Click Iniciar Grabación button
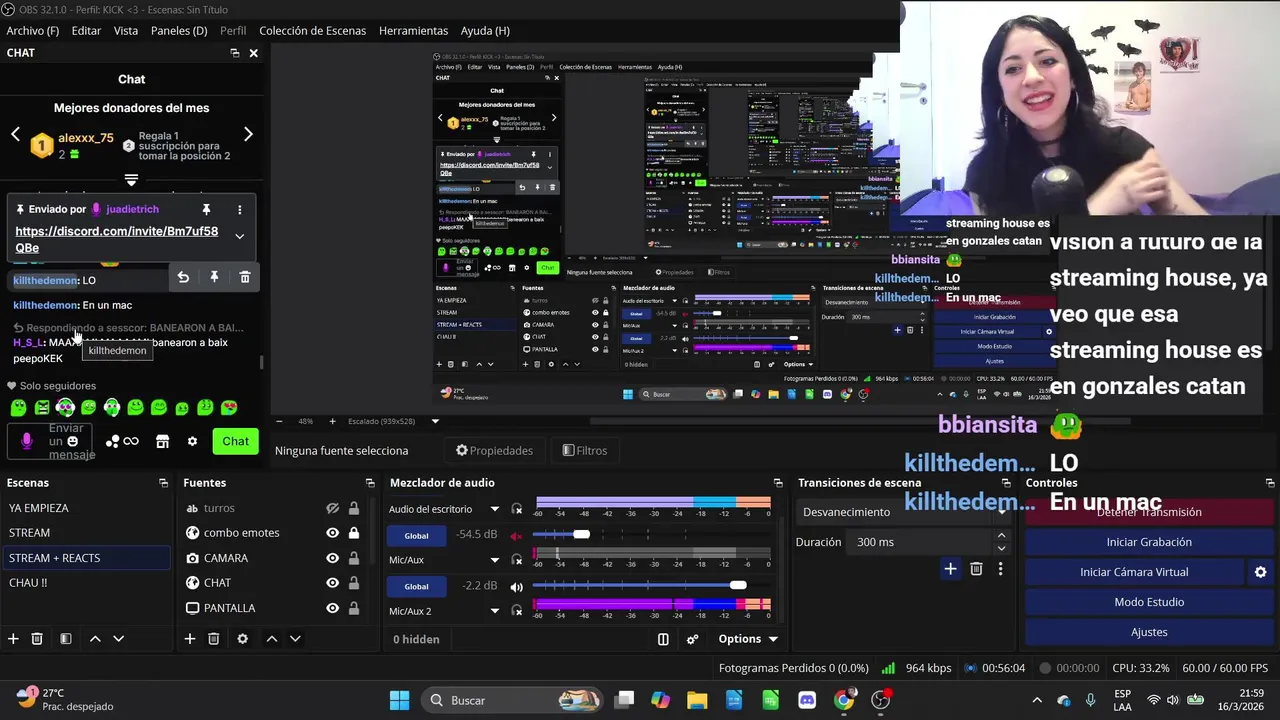The image size is (1280, 720). (1149, 542)
